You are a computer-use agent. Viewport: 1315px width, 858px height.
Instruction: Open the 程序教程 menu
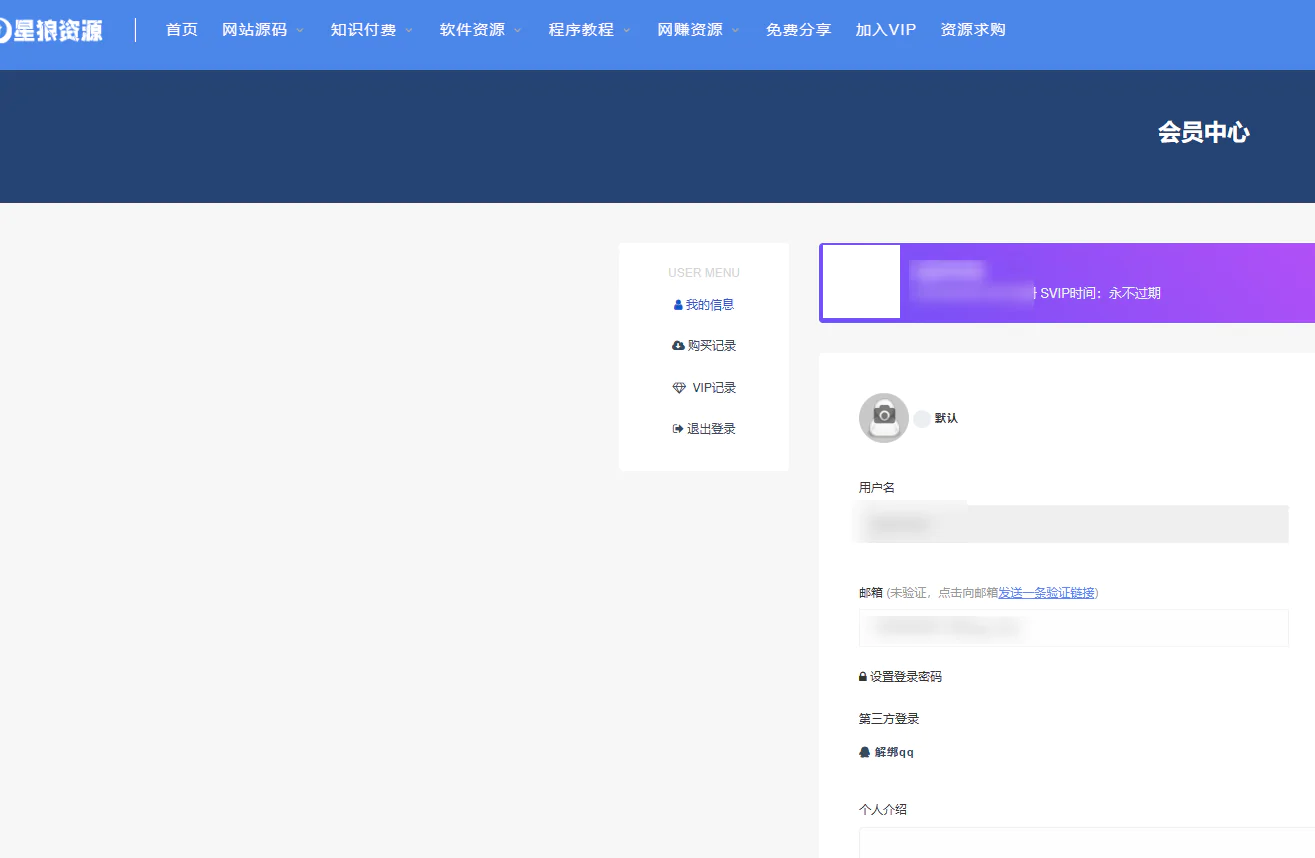[581, 30]
